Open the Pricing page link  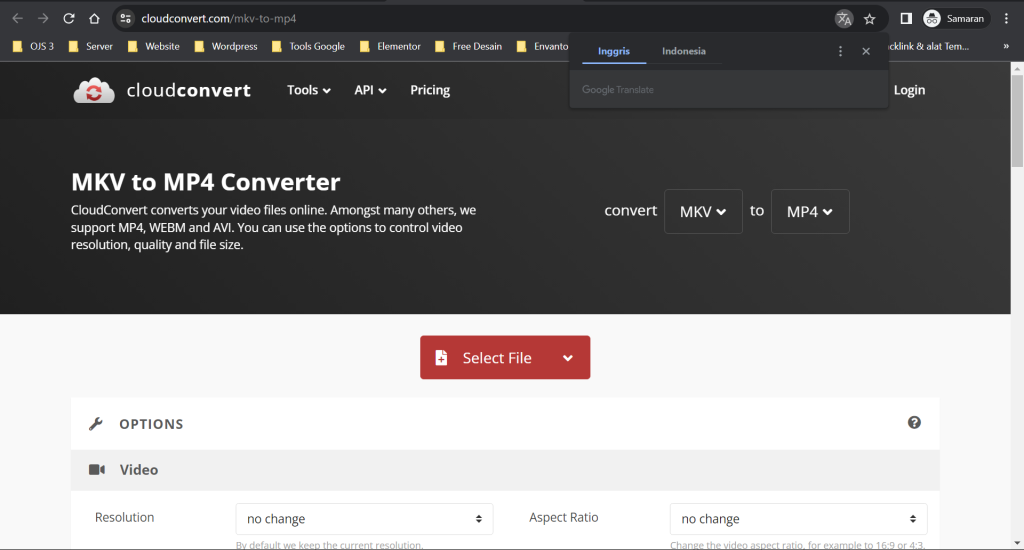point(430,90)
